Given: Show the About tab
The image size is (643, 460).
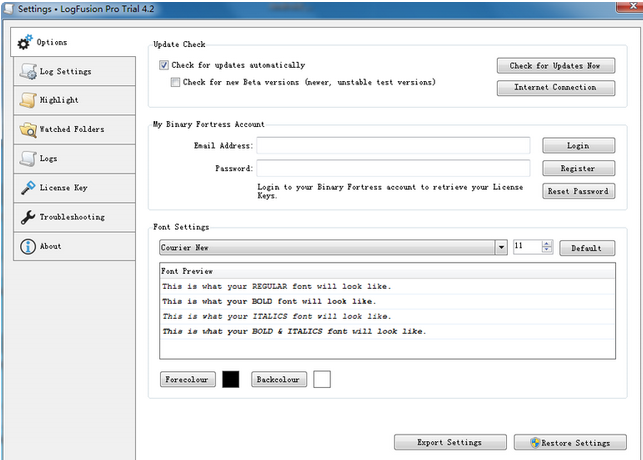Looking at the screenshot, I should coord(74,246).
